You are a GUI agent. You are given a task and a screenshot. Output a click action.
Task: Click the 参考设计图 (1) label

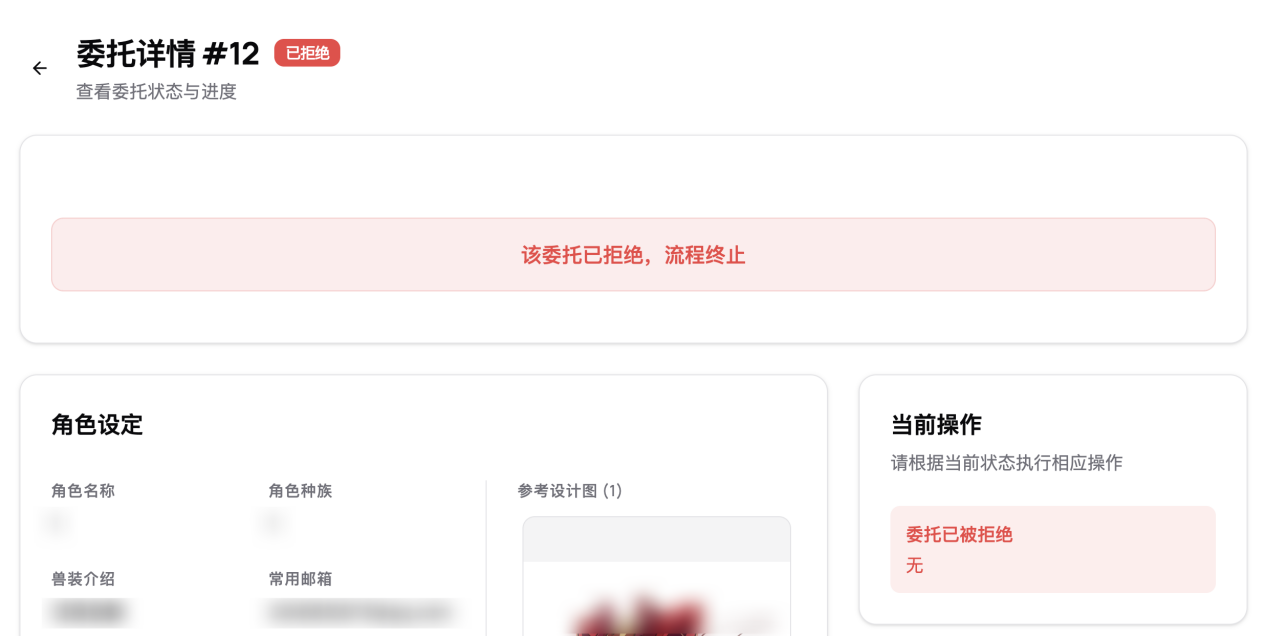pyautogui.click(x=570, y=491)
